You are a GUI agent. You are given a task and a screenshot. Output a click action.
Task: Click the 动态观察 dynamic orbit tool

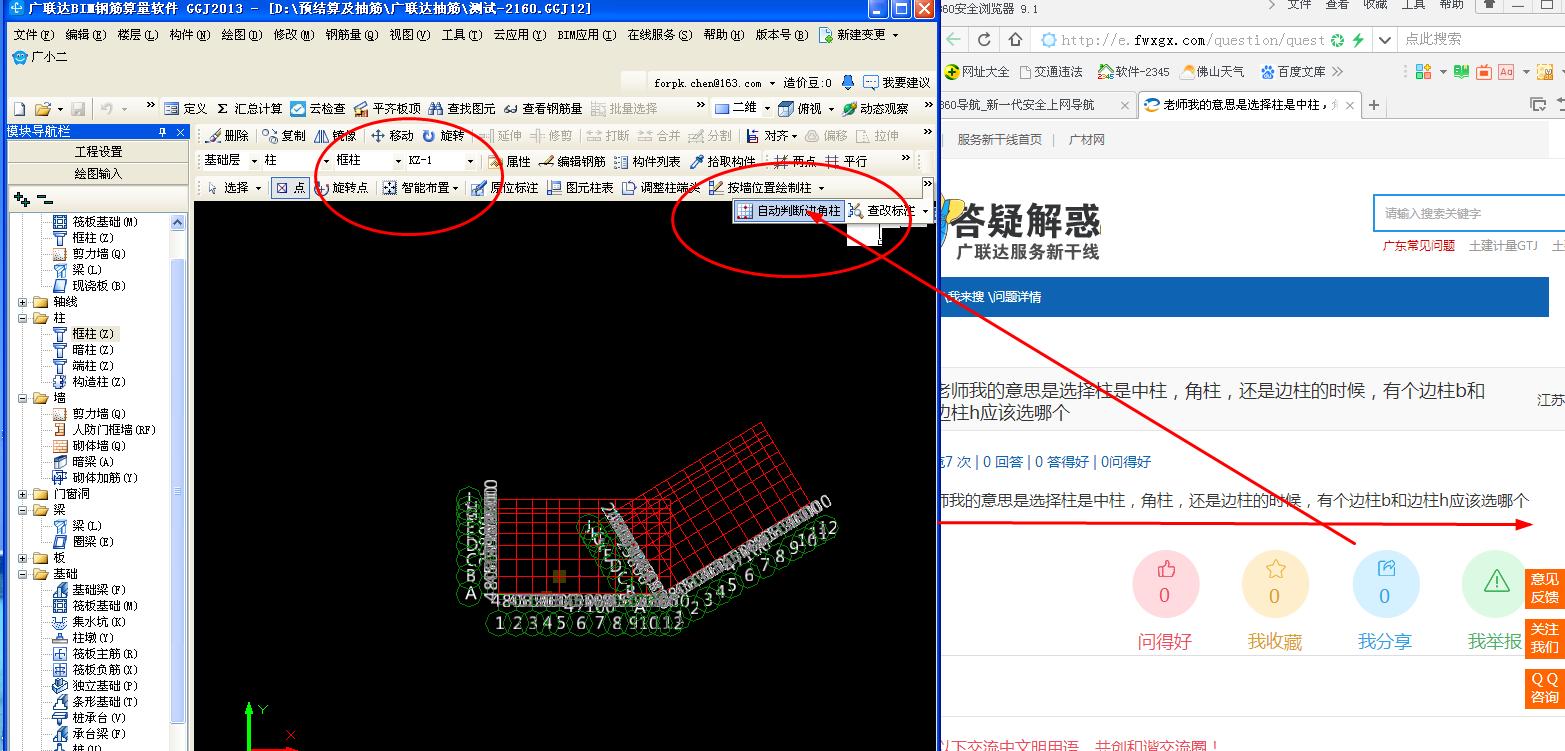(874, 108)
